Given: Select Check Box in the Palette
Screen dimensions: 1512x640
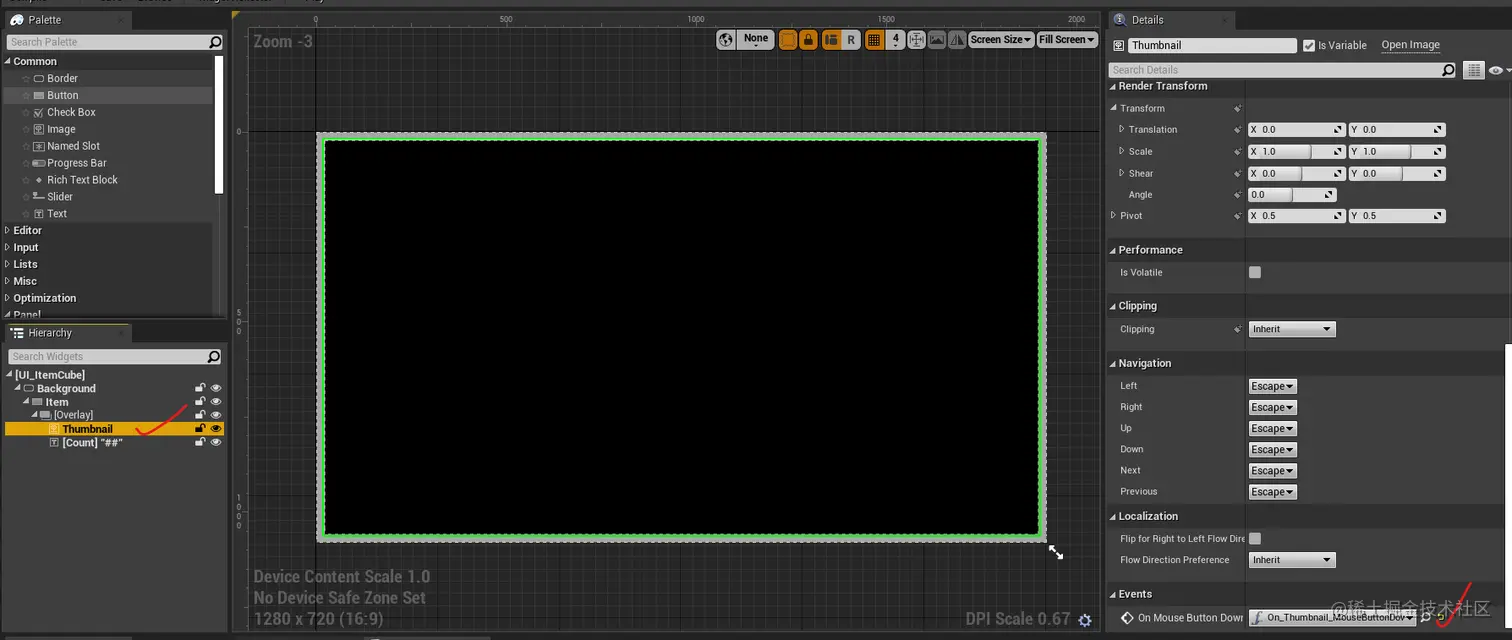Looking at the screenshot, I should pos(107,112).
